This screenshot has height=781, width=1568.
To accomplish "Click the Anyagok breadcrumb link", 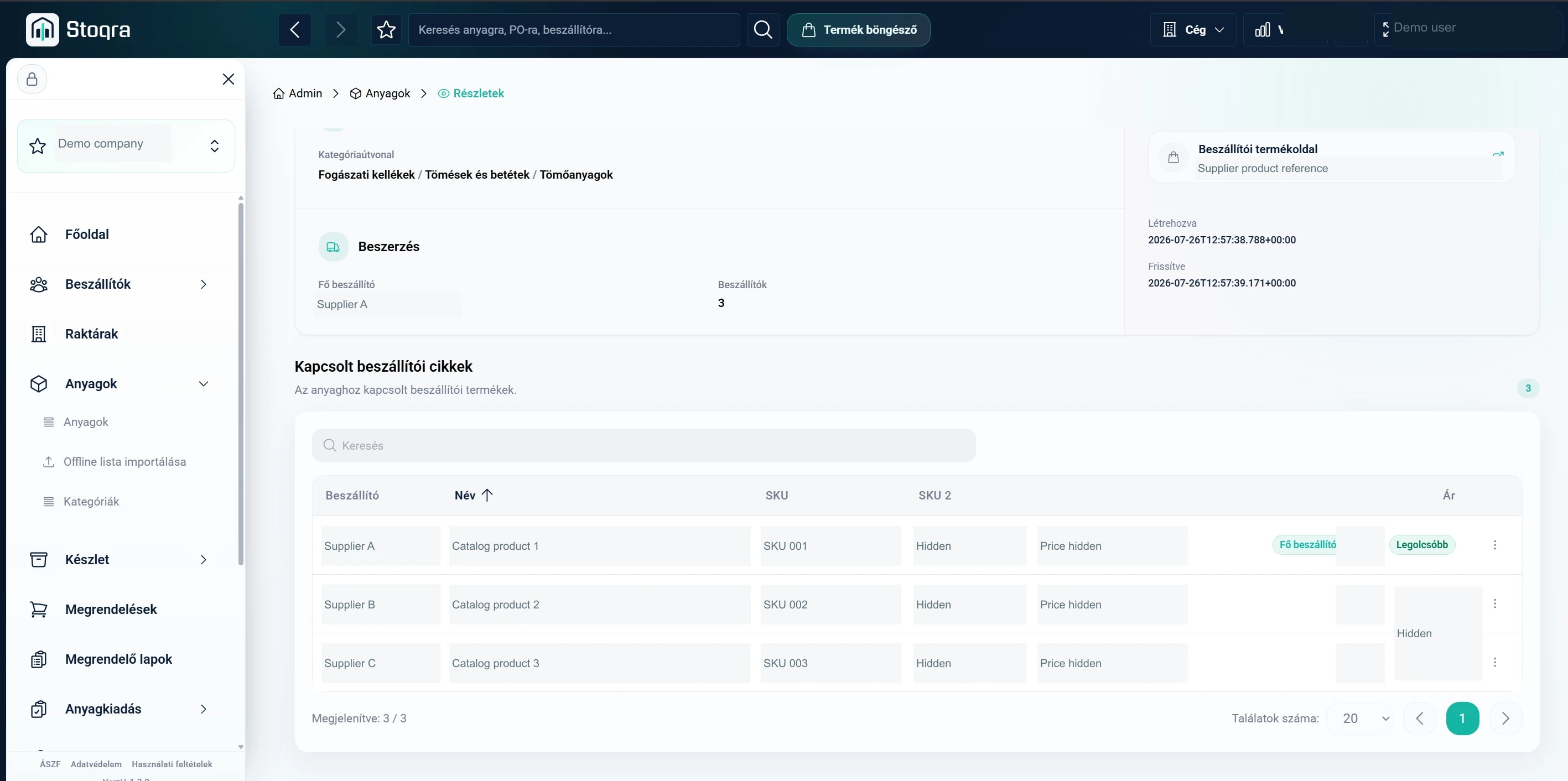I will click(380, 93).
